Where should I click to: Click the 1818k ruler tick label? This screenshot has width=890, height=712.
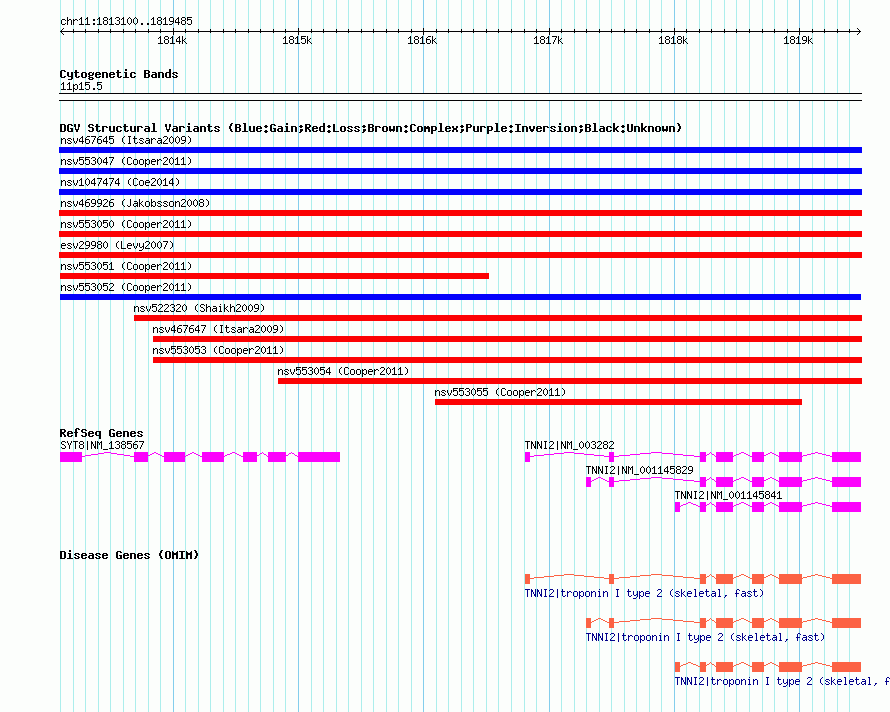(673, 40)
